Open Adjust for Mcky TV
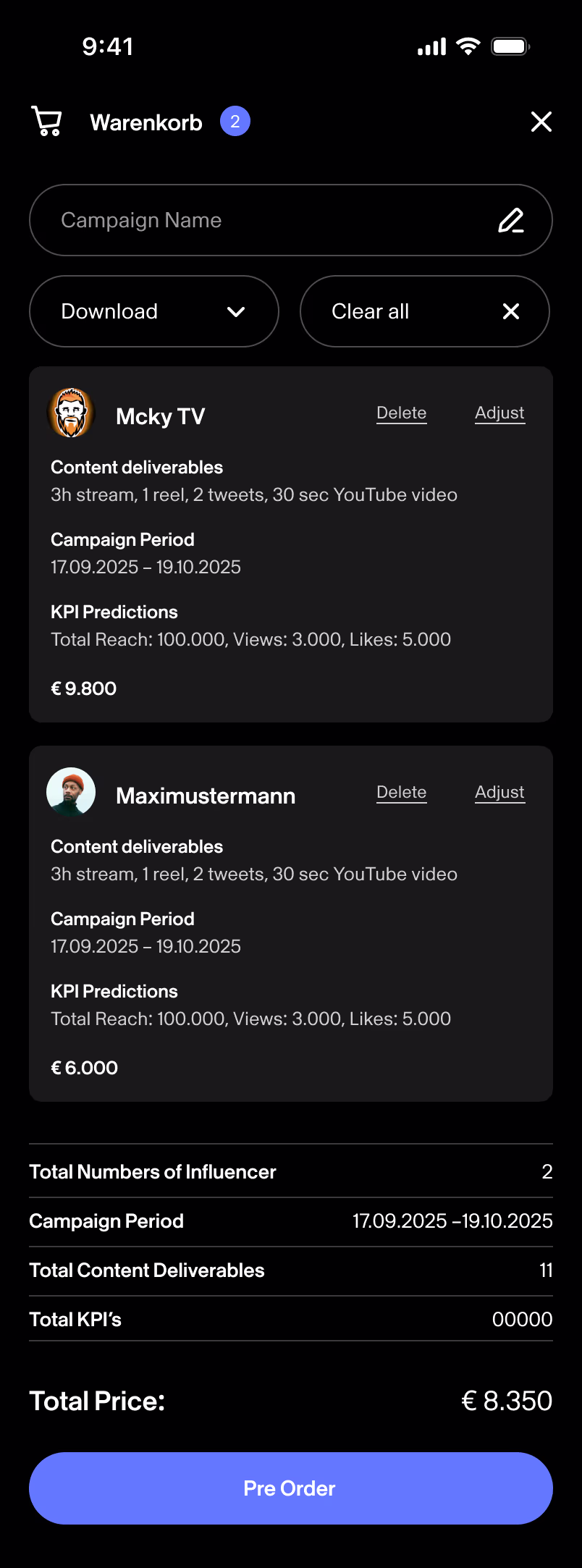This screenshot has height=1568, width=582. pyautogui.click(x=499, y=413)
